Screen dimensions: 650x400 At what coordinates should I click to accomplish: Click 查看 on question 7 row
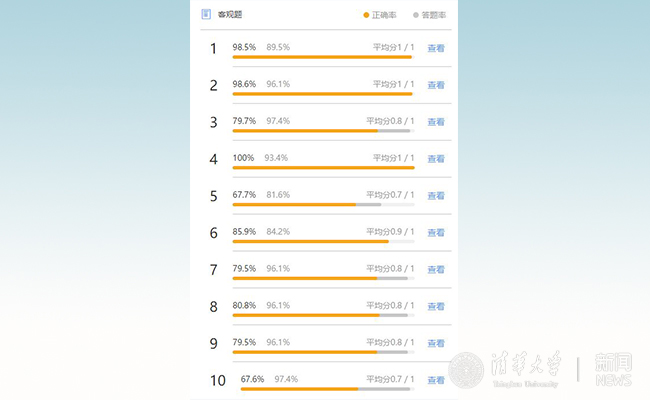tap(436, 270)
